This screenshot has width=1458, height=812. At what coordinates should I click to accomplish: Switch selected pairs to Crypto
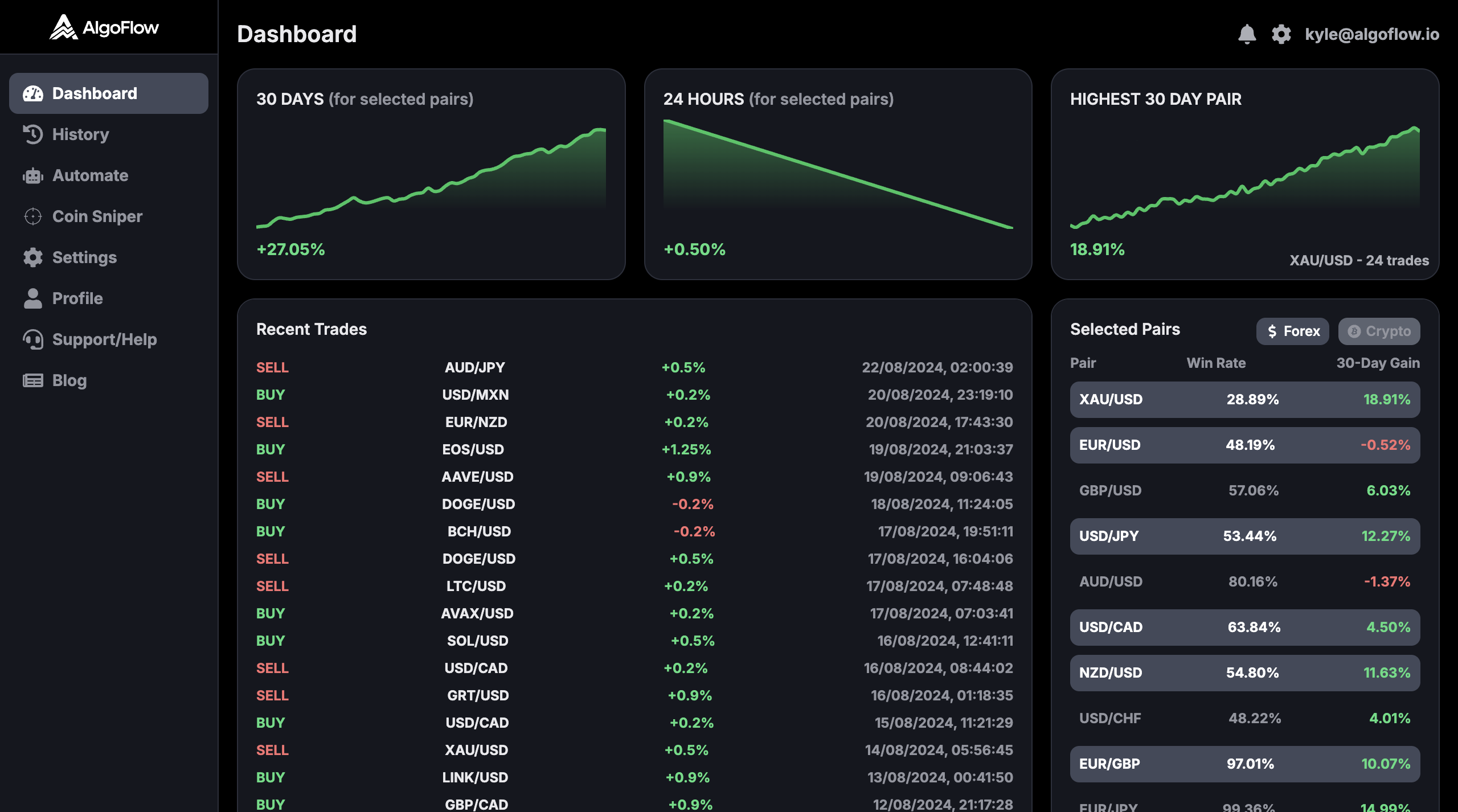pyautogui.click(x=1379, y=331)
